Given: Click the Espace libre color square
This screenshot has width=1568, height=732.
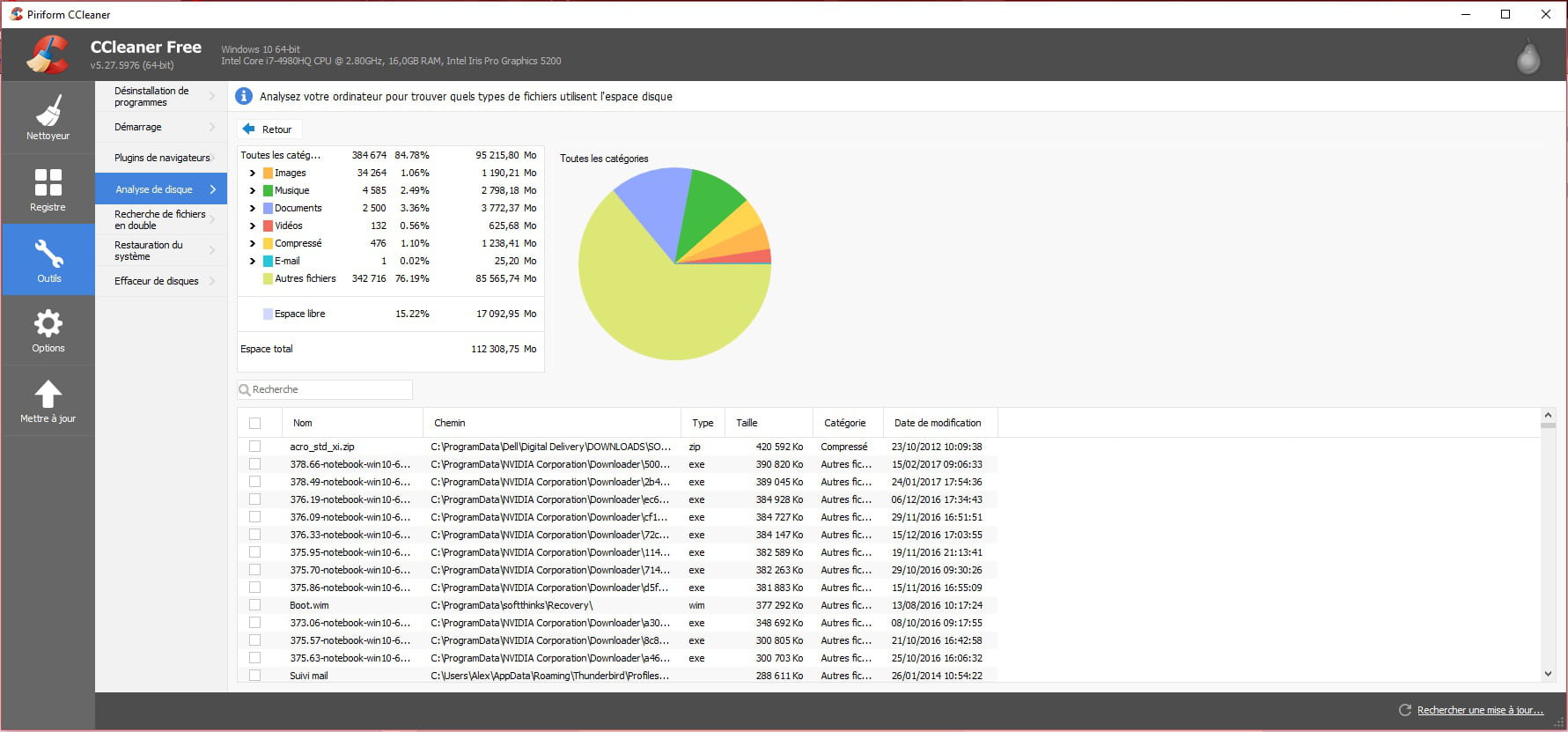Looking at the screenshot, I should click(x=268, y=314).
